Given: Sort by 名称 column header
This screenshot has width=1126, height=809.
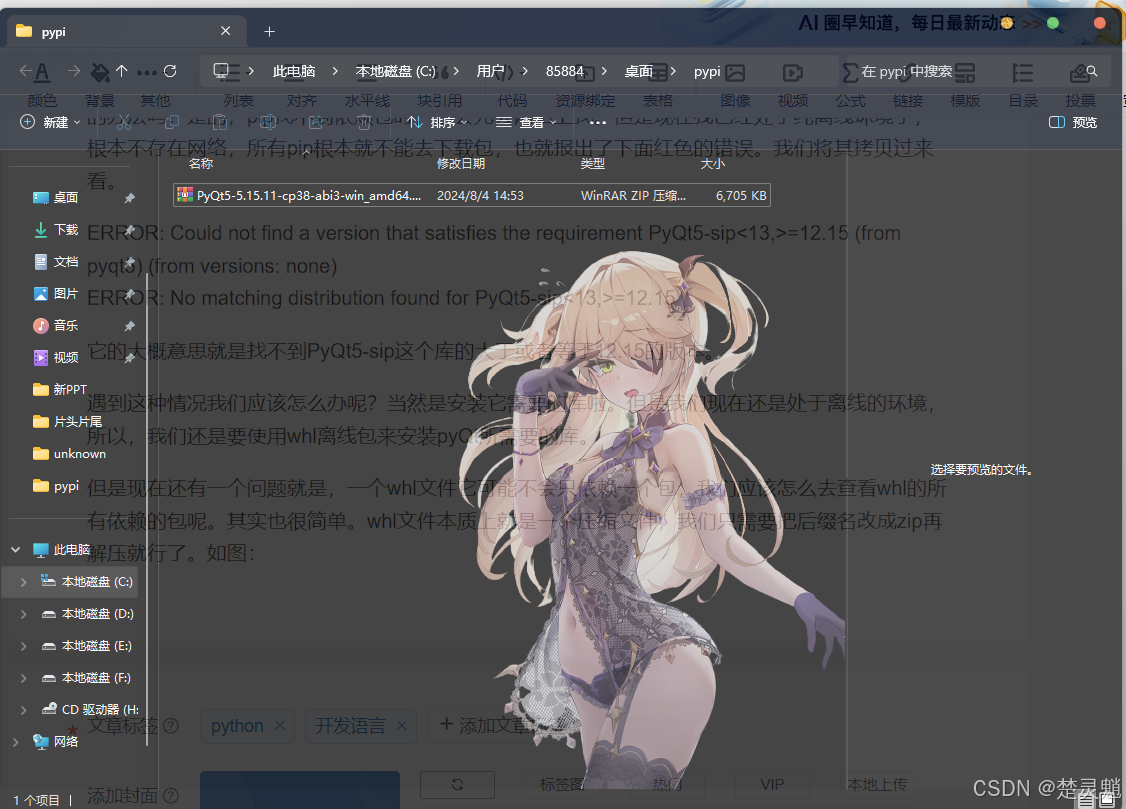Looking at the screenshot, I should 201,164.
